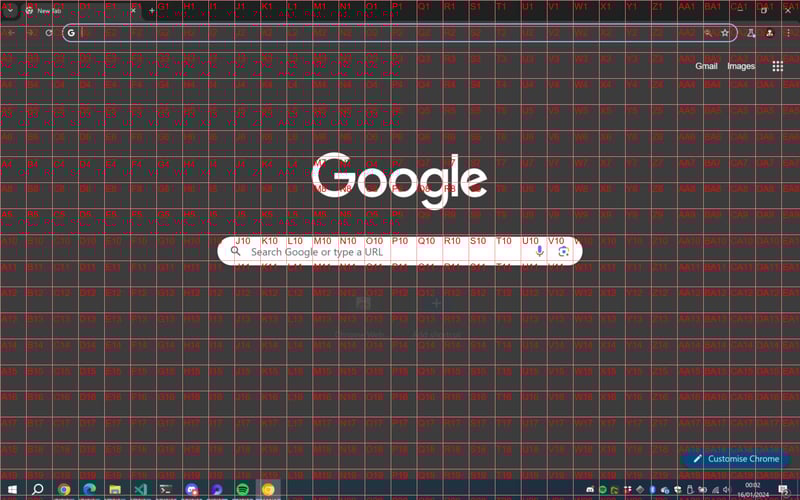Open the Chrome profile avatar

point(769,33)
